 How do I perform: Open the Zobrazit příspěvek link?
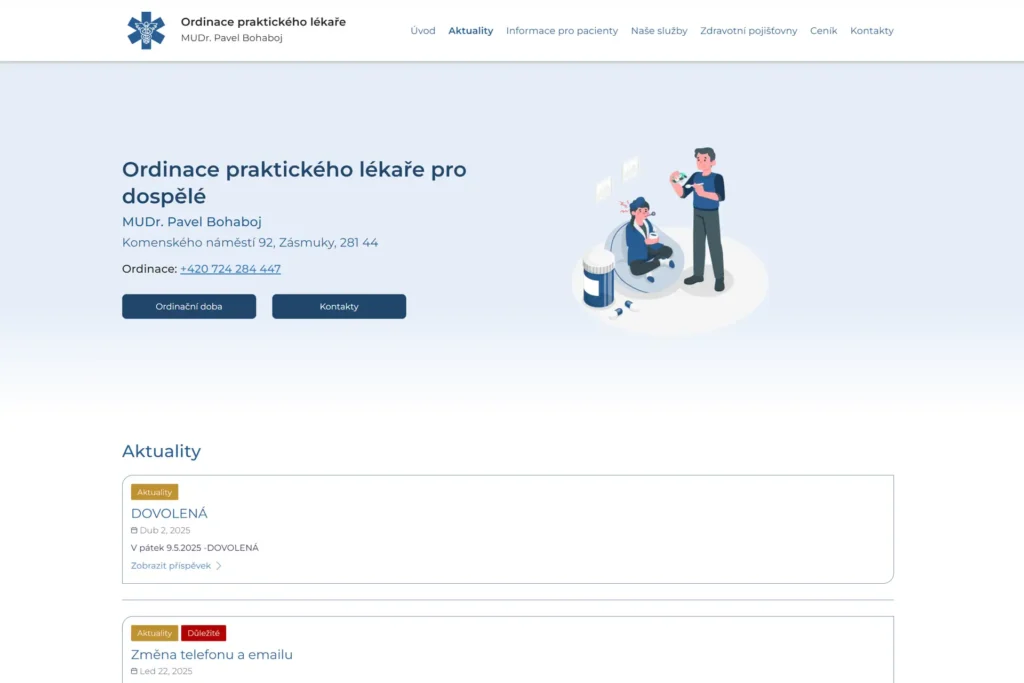click(170, 566)
